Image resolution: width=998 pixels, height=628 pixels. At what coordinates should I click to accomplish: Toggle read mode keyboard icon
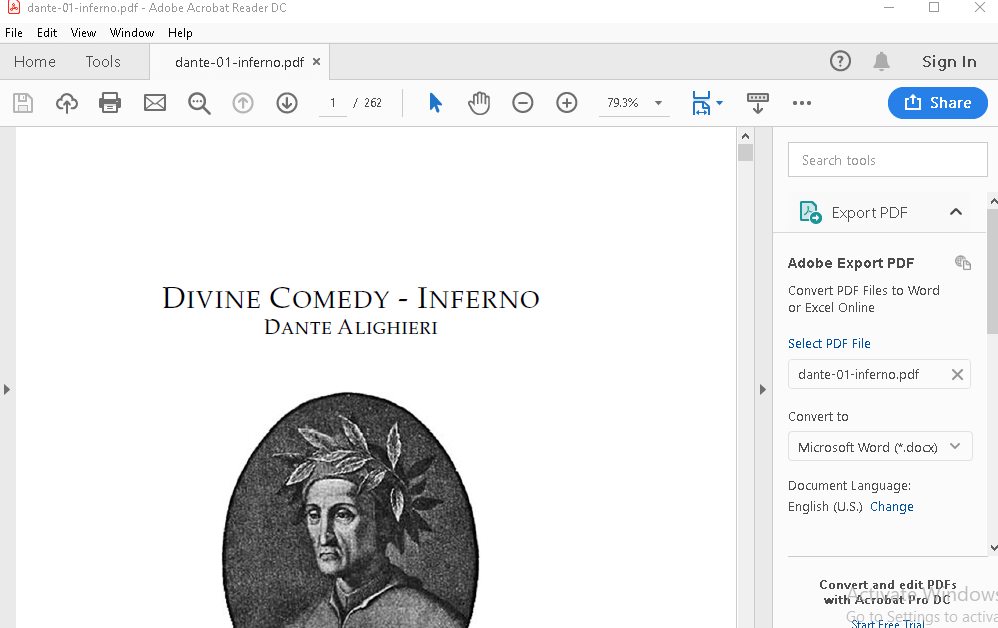(x=757, y=103)
